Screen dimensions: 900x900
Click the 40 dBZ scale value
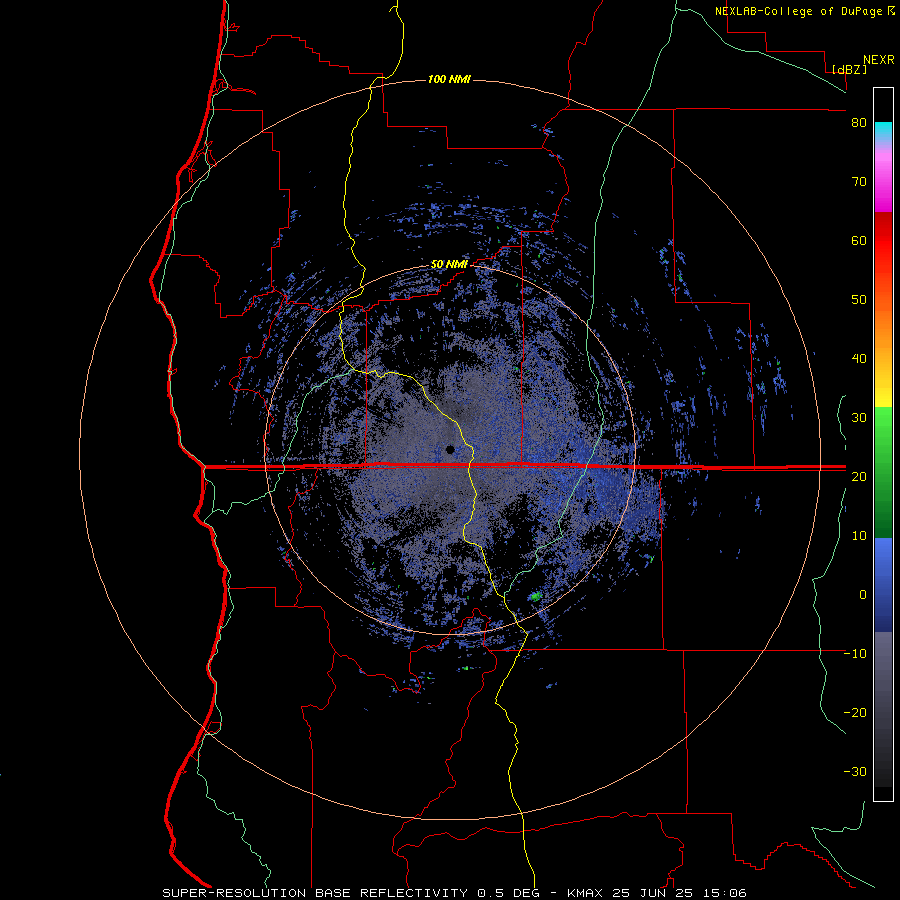(x=859, y=359)
